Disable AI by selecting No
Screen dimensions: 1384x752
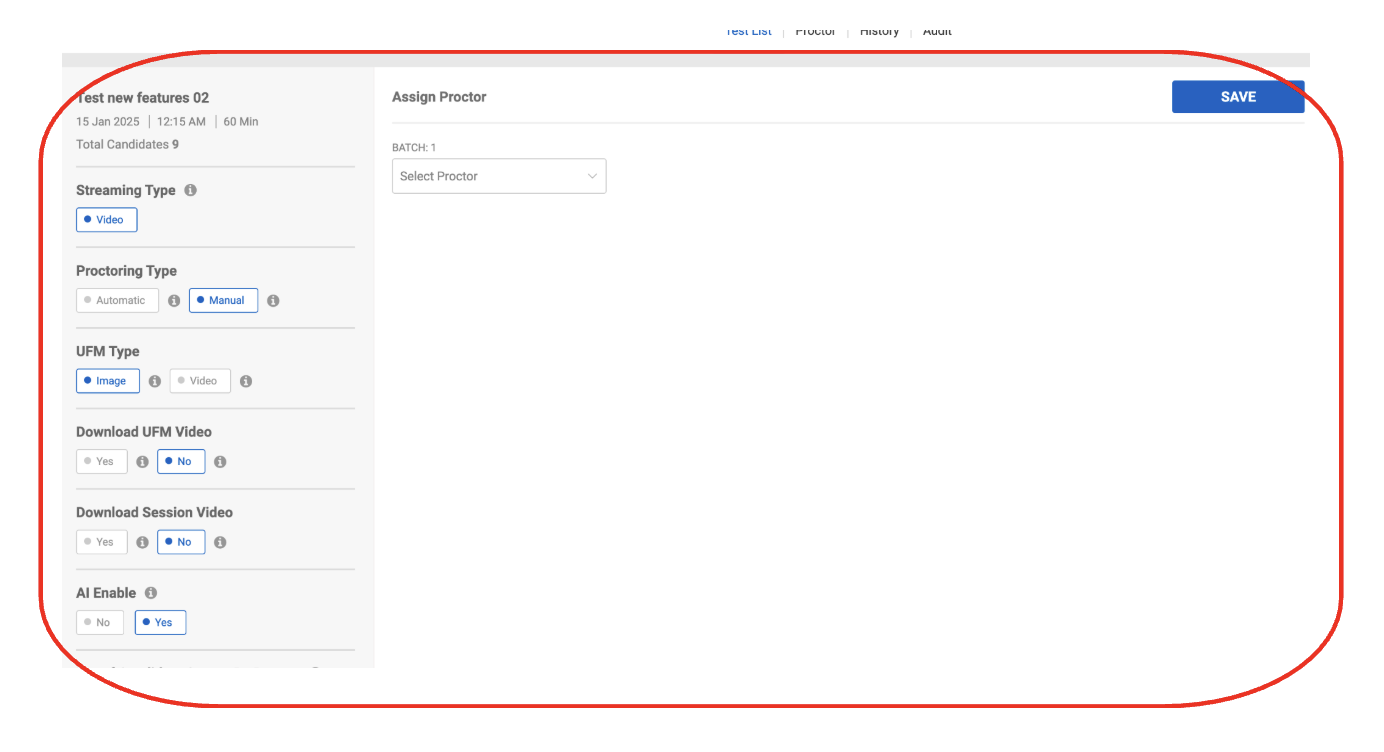tap(100, 623)
